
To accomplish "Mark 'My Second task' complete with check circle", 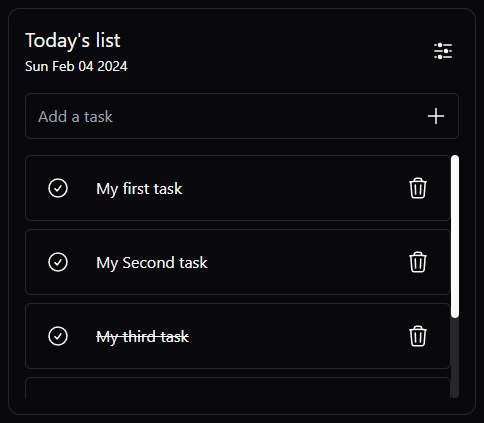I will click(x=58, y=262).
